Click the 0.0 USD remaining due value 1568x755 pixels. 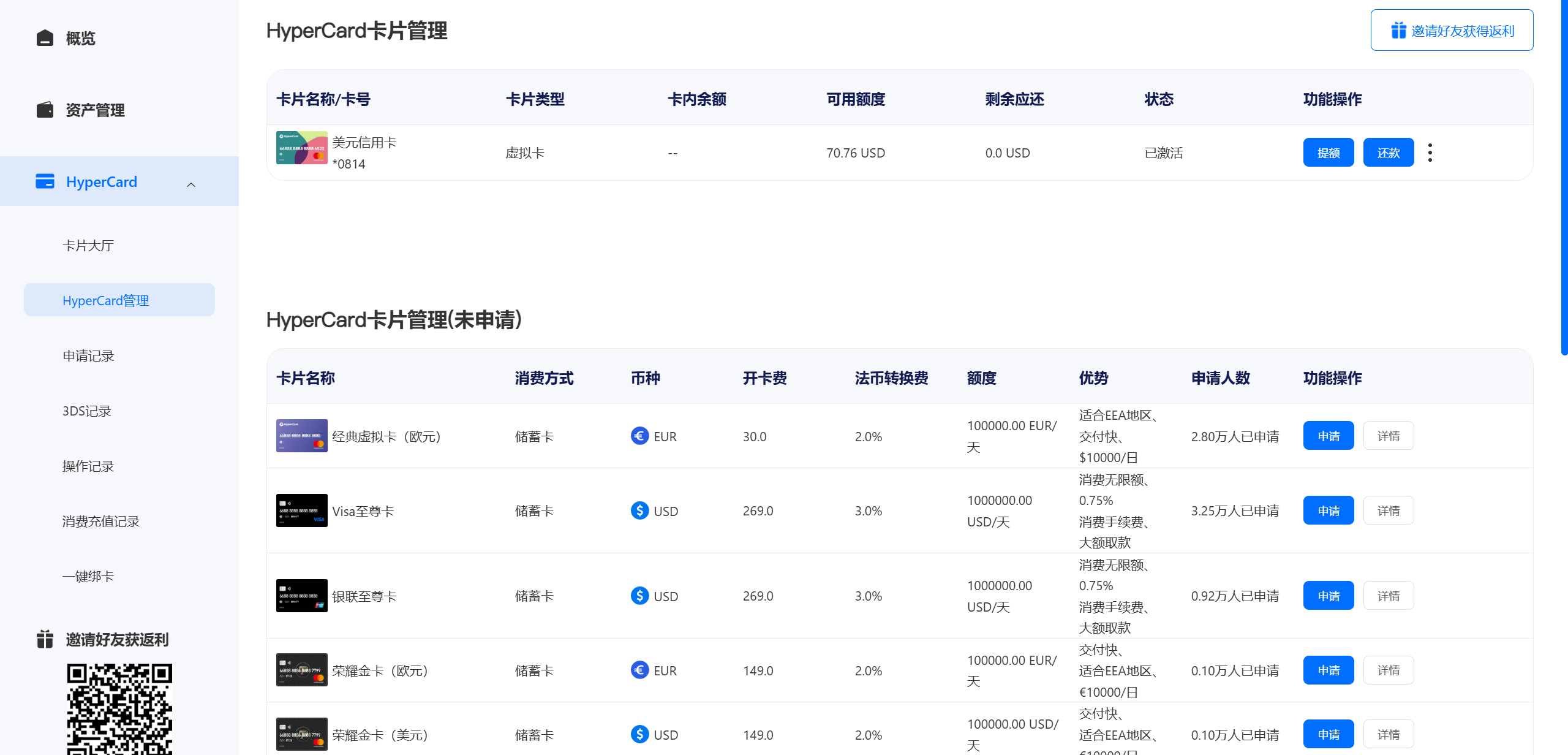(x=1008, y=153)
